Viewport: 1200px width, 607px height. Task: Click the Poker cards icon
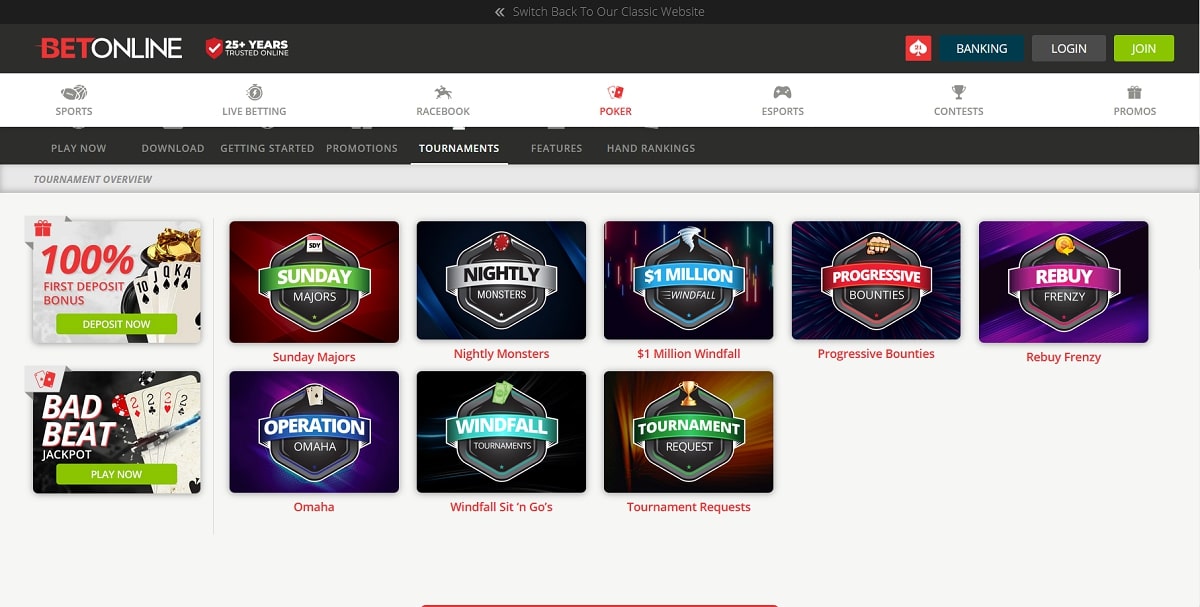[616, 92]
